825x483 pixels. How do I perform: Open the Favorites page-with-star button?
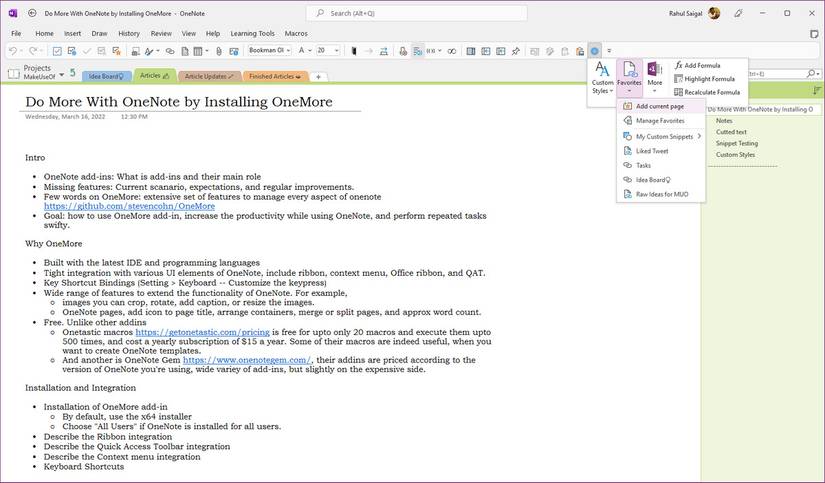(629, 77)
